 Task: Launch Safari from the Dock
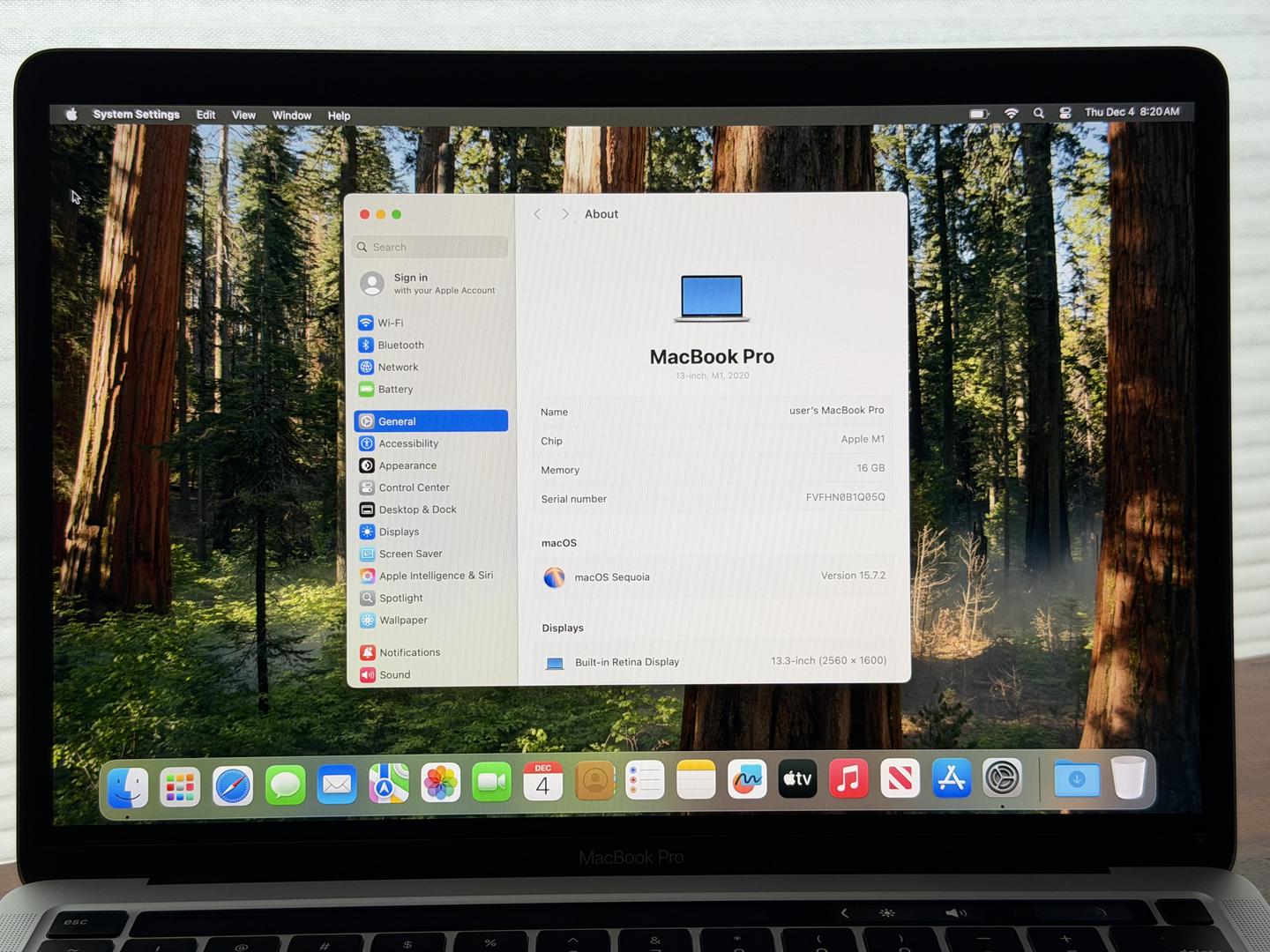coord(233,784)
